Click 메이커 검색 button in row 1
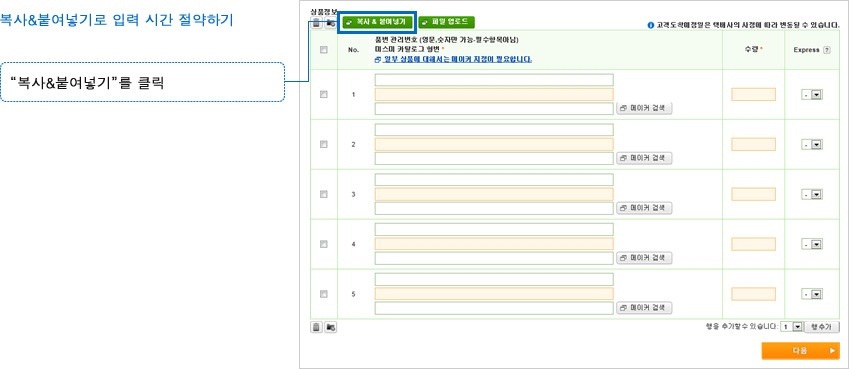Screen dimensions: 849x369 click(x=644, y=108)
